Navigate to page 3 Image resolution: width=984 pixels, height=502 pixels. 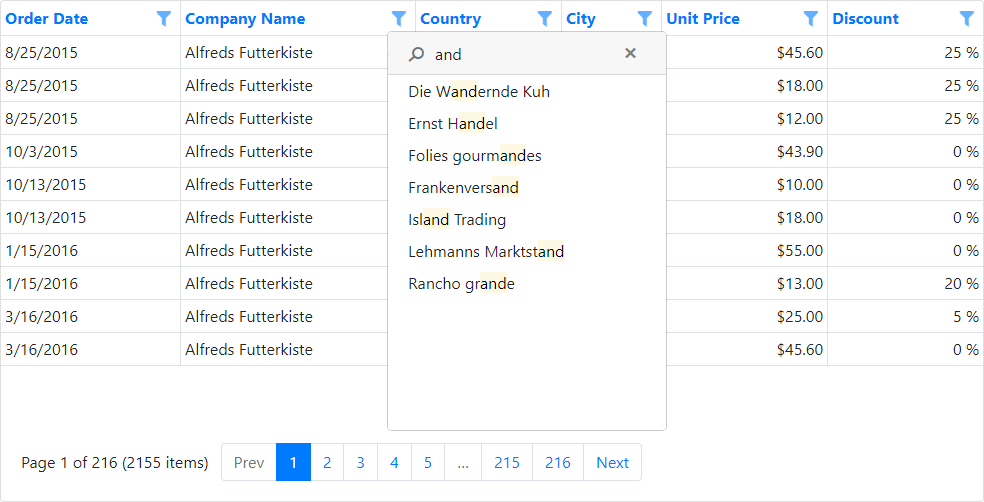pos(360,463)
